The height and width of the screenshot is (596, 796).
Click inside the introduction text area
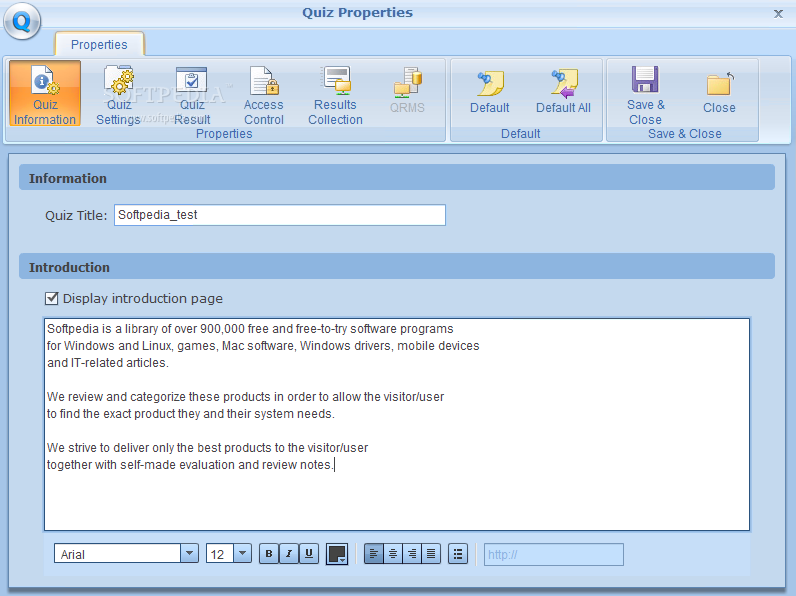(396, 424)
